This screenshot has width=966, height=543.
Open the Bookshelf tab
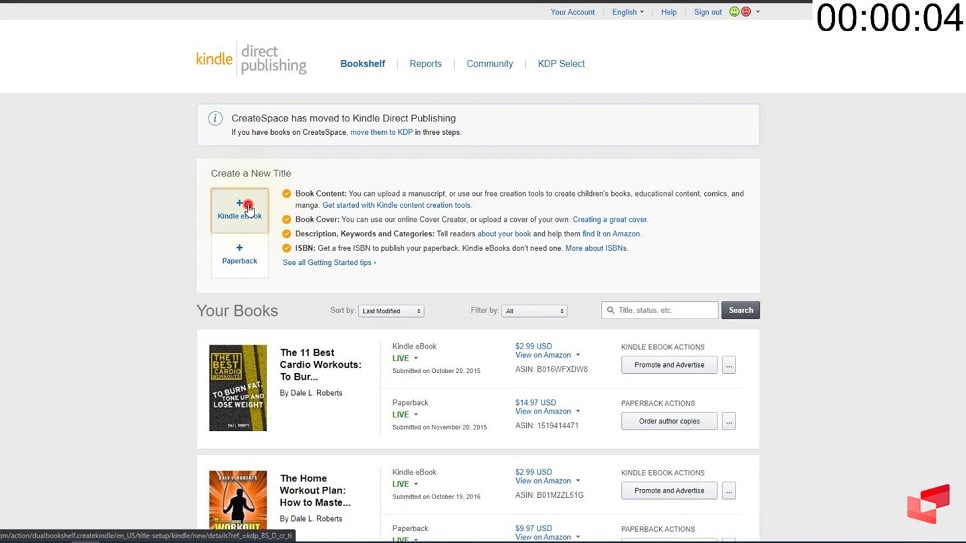click(x=362, y=63)
